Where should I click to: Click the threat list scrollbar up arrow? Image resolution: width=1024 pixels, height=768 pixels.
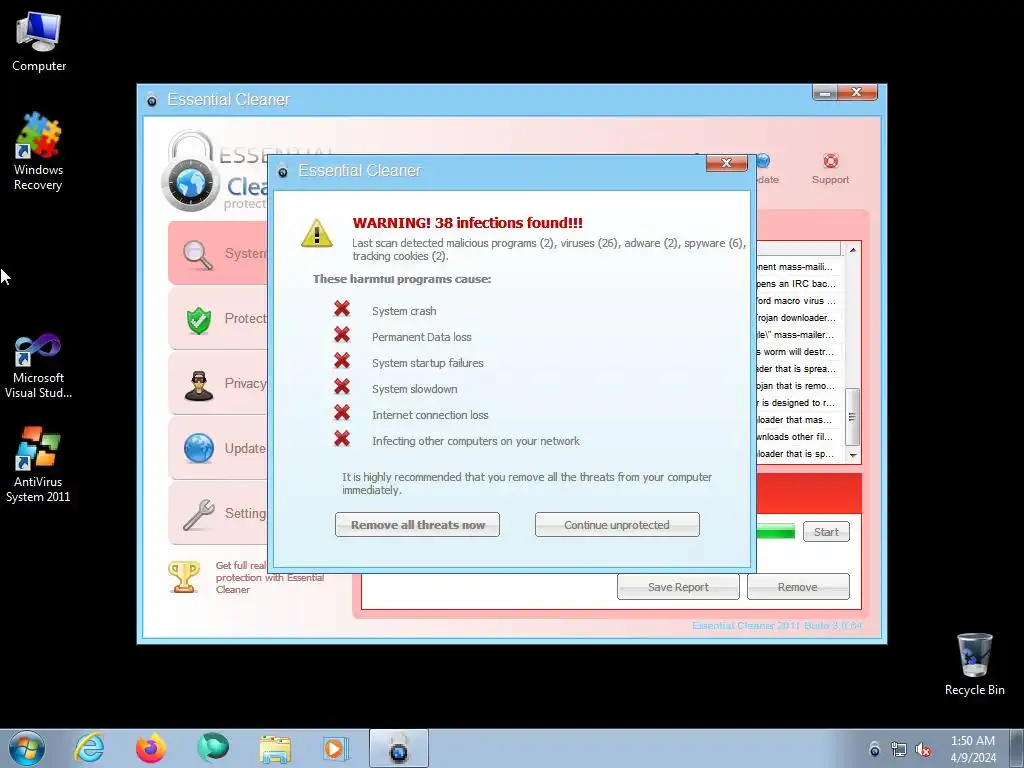[x=852, y=250]
